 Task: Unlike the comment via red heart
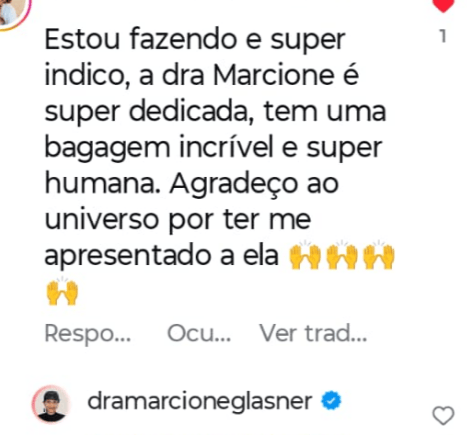point(443,6)
